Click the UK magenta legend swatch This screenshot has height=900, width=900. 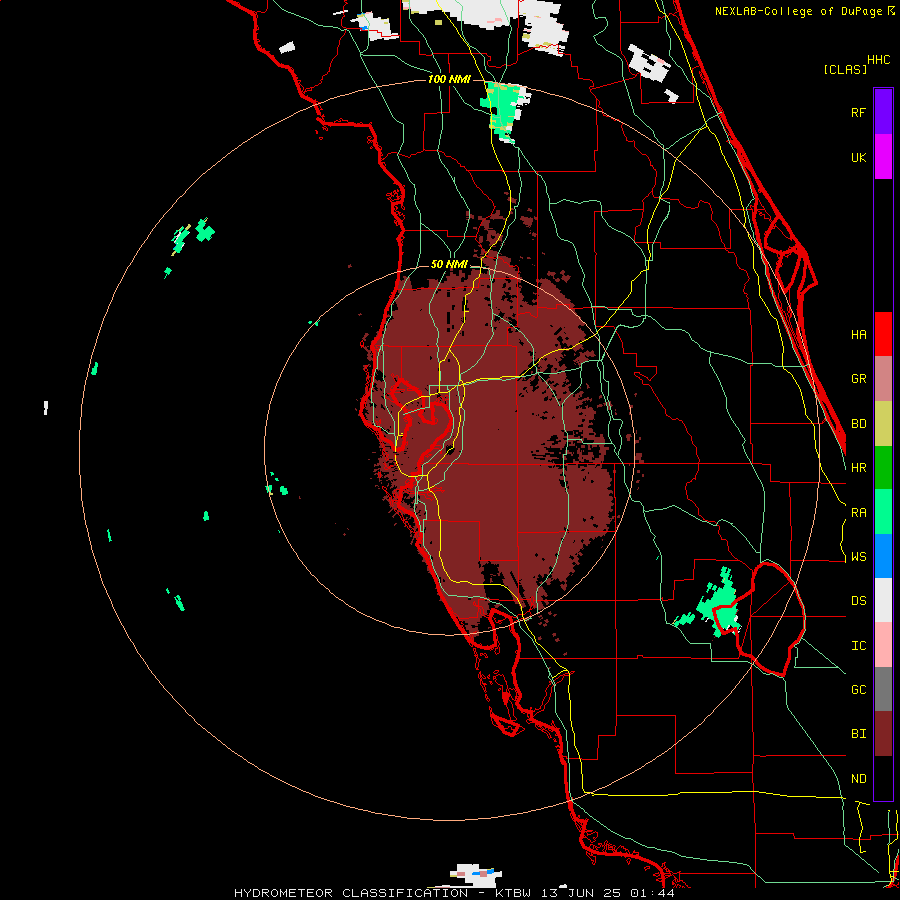(883, 157)
